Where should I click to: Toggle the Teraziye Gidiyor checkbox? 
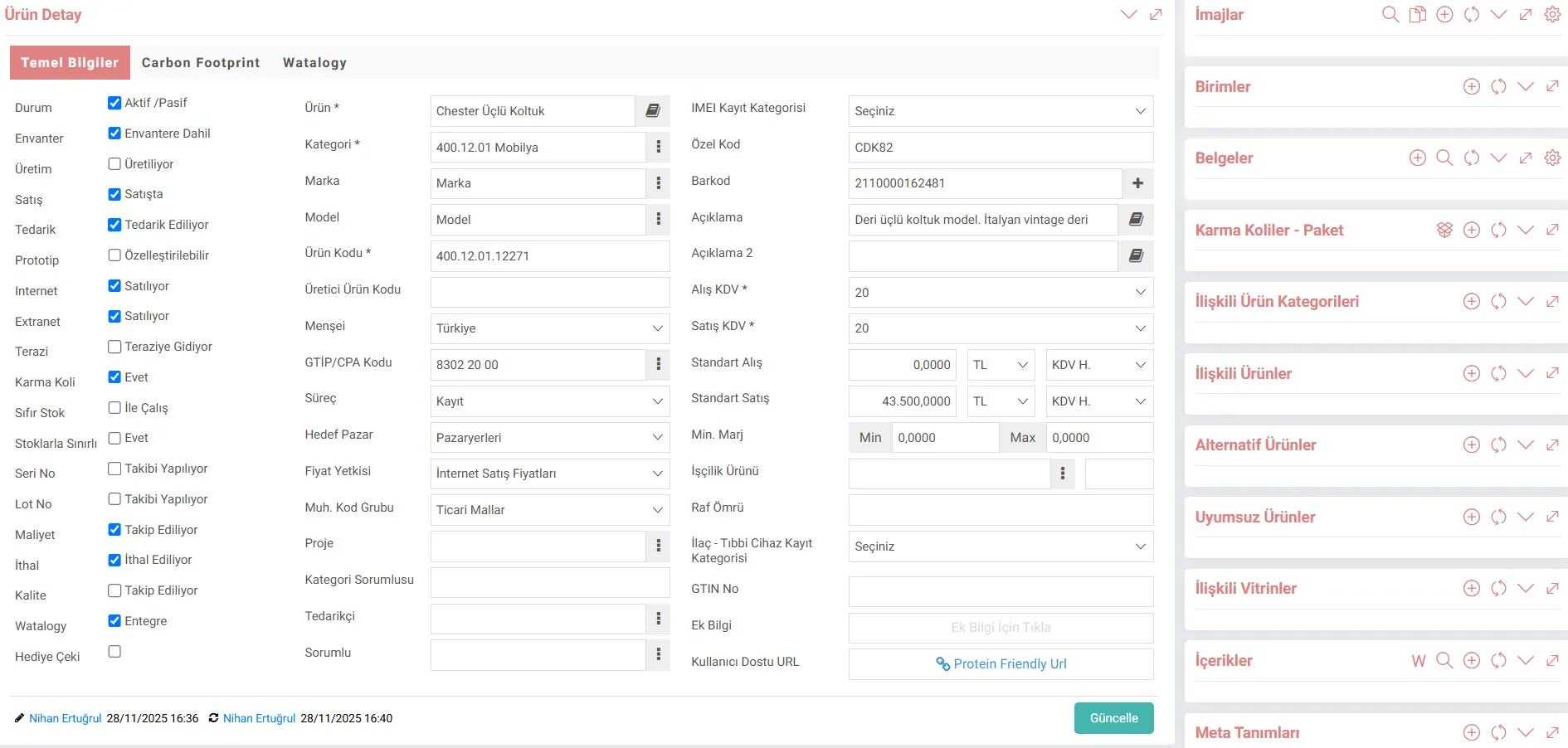114,347
